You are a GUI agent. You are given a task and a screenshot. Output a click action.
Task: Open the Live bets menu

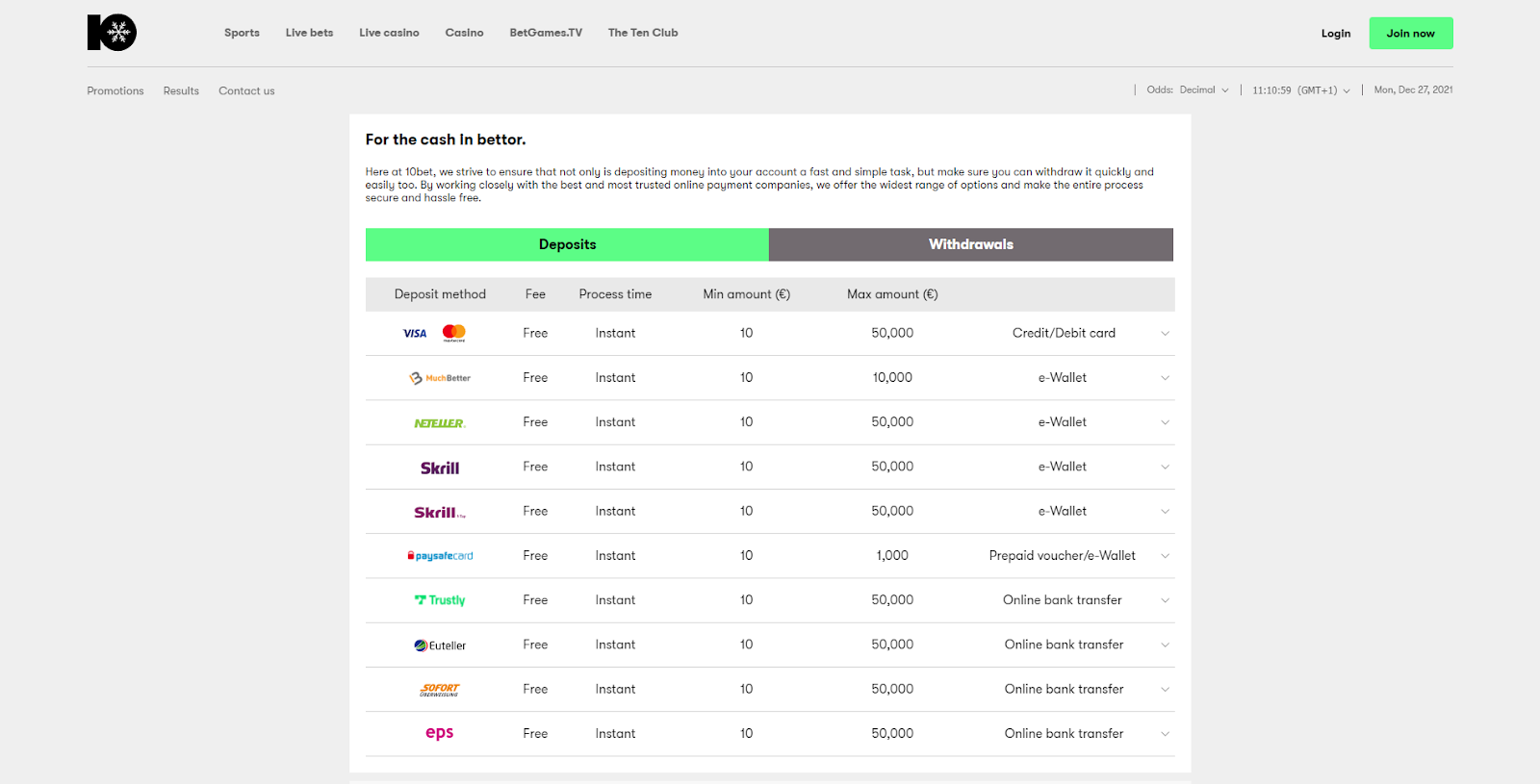tap(309, 33)
